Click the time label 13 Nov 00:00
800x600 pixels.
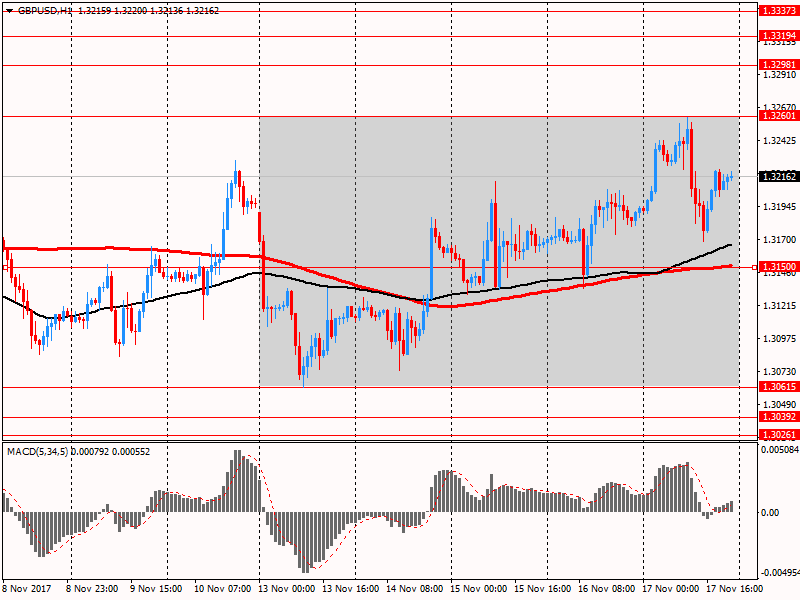[286, 588]
